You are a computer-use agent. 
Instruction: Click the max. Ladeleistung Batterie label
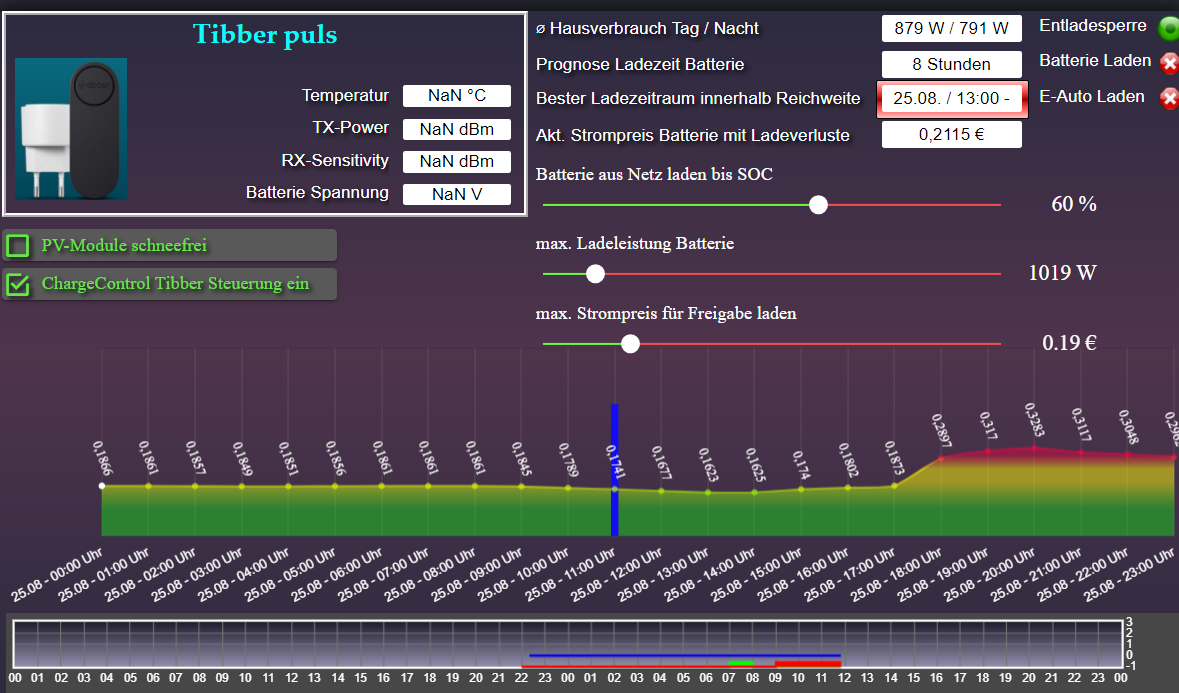pyautogui.click(x=635, y=244)
